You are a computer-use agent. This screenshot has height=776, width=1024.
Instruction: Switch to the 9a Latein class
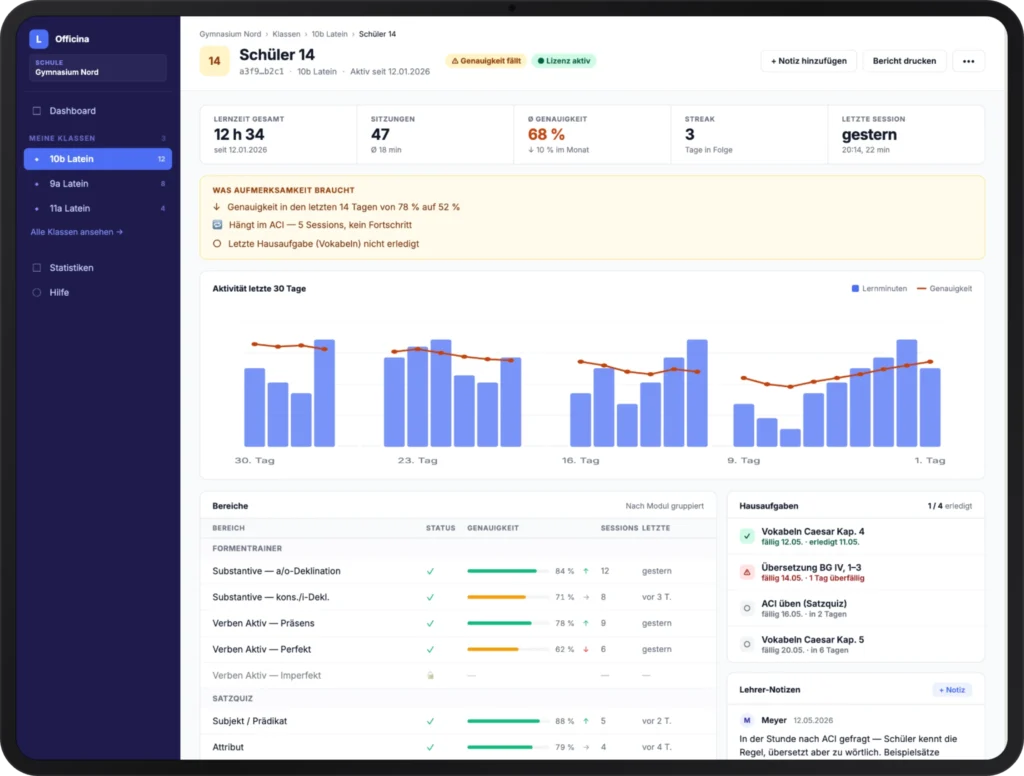[98, 184]
